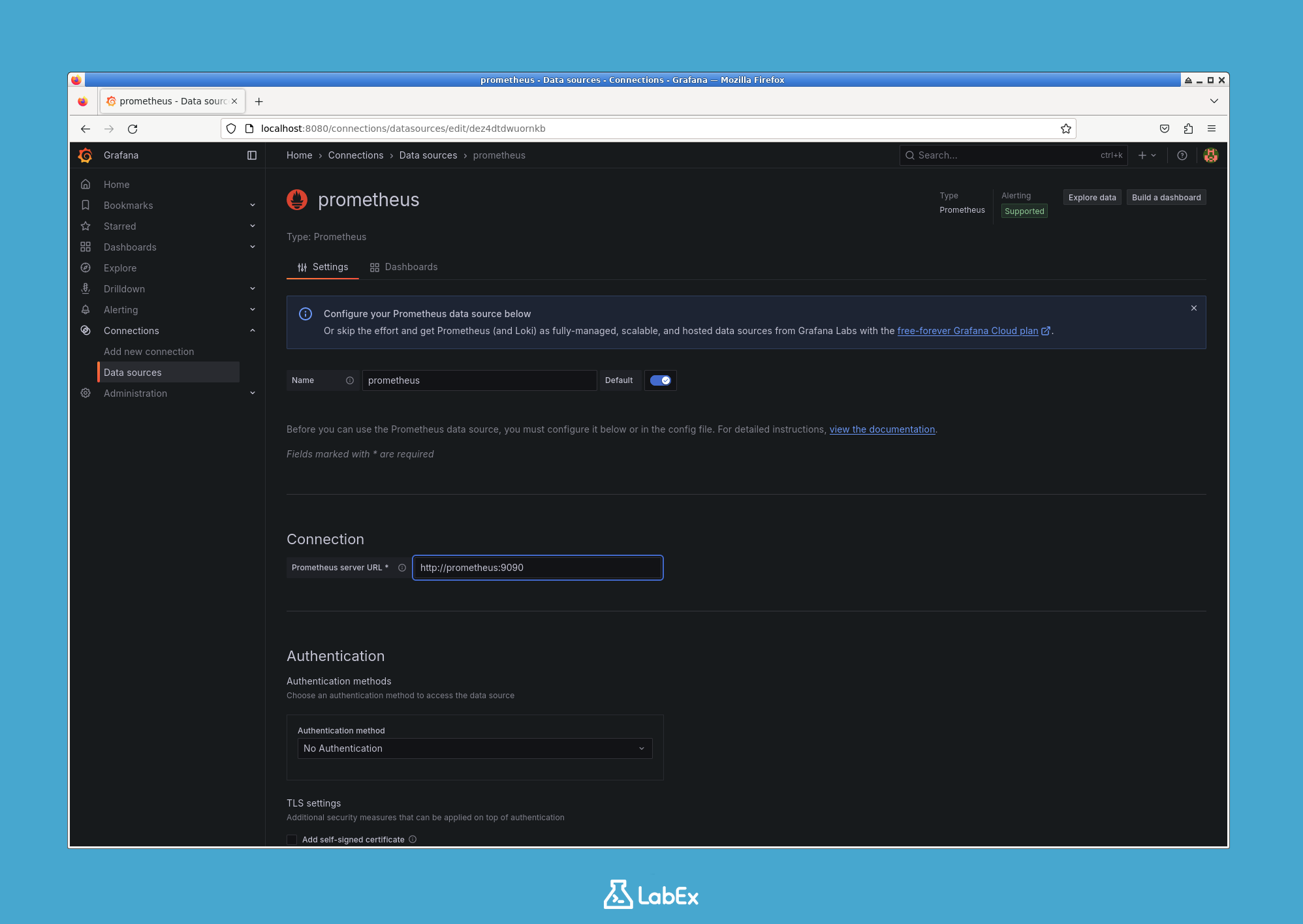The width and height of the screenshot is (1303, 924).
Task: Expand the Dashboards sidebar section
Action: point(253,247)
